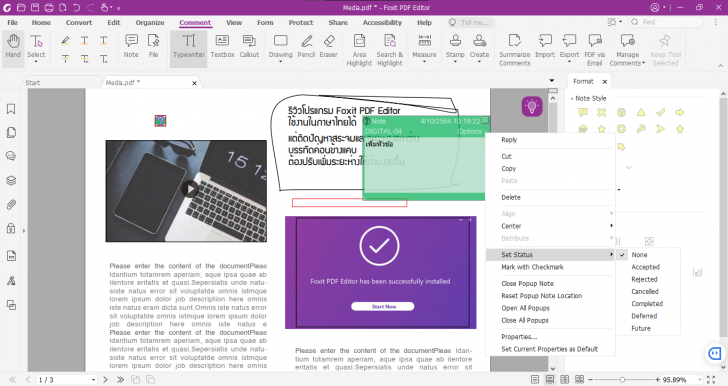Select the Callout tool
728x386 pixels.
tap(249, 47)
